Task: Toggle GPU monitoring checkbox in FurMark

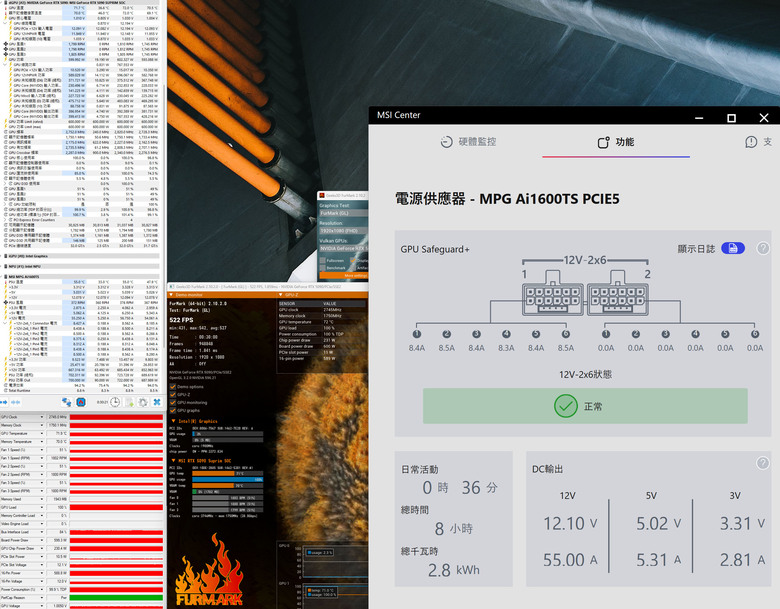Action: (x=173, y=403)
